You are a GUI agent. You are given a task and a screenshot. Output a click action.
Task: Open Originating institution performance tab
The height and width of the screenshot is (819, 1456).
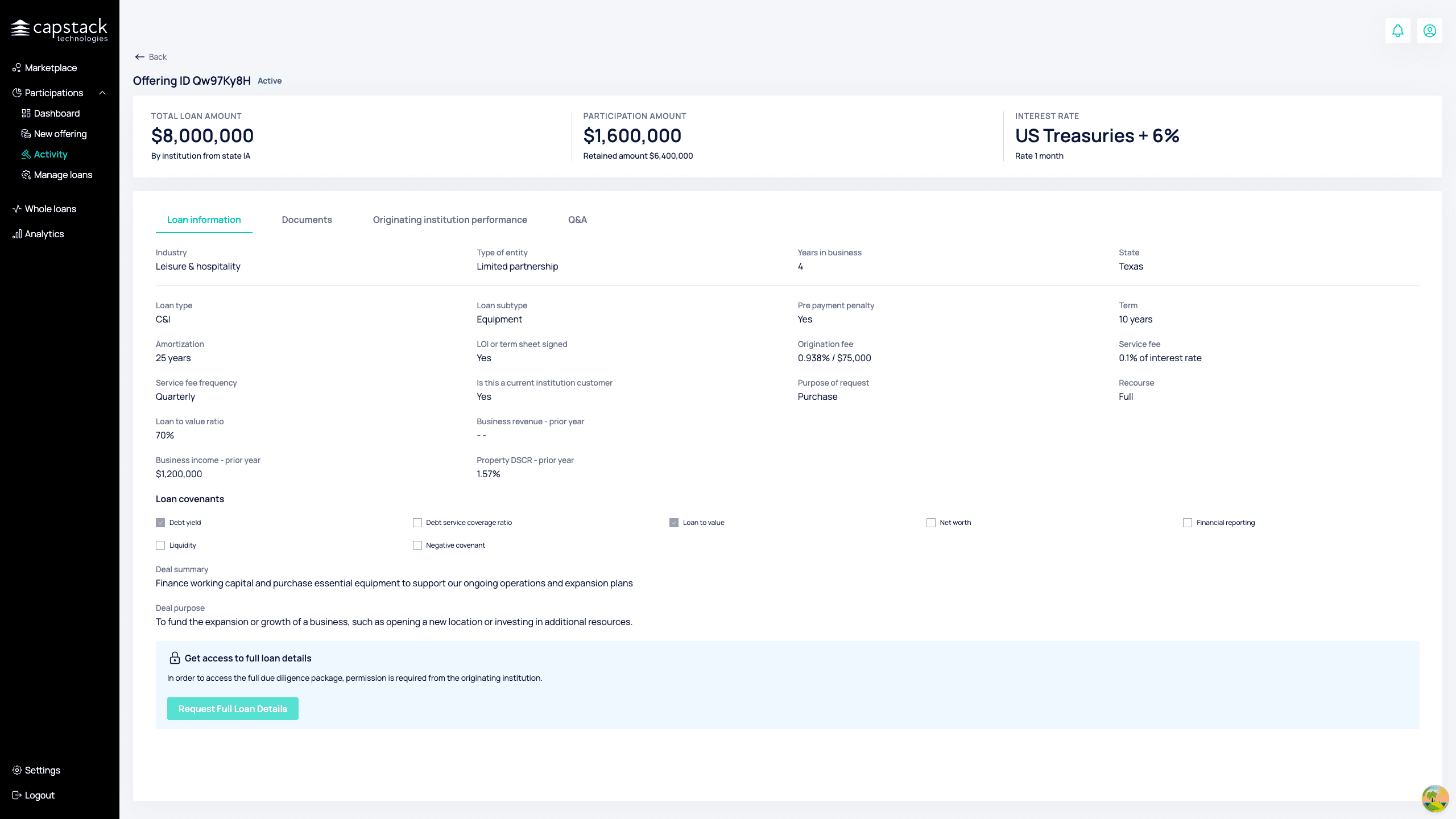point(450,220)
